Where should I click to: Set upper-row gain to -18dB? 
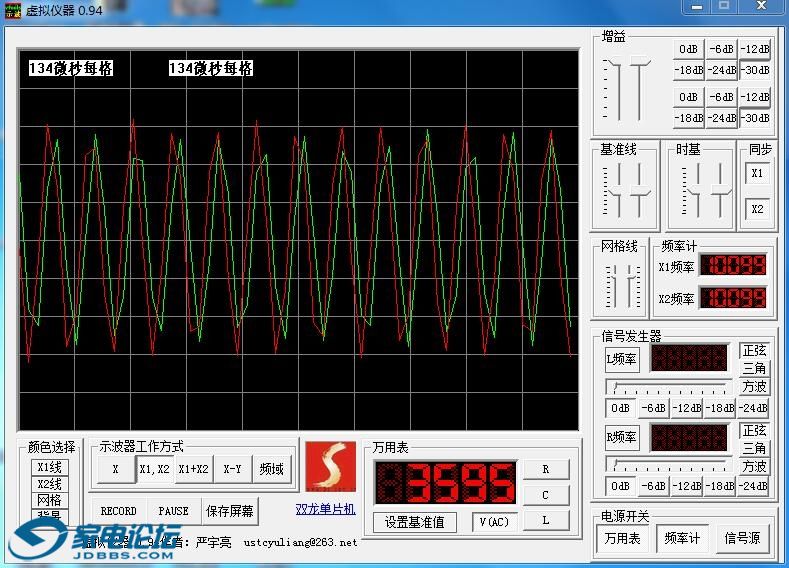tap(688, 70)
